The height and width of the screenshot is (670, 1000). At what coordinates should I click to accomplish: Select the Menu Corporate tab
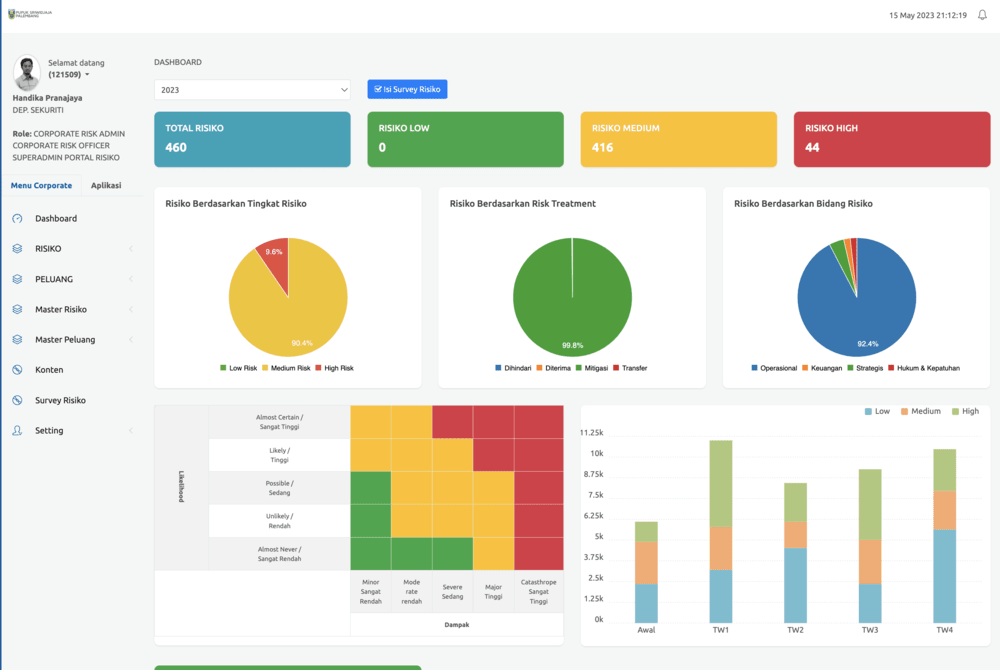click(41, 186)
